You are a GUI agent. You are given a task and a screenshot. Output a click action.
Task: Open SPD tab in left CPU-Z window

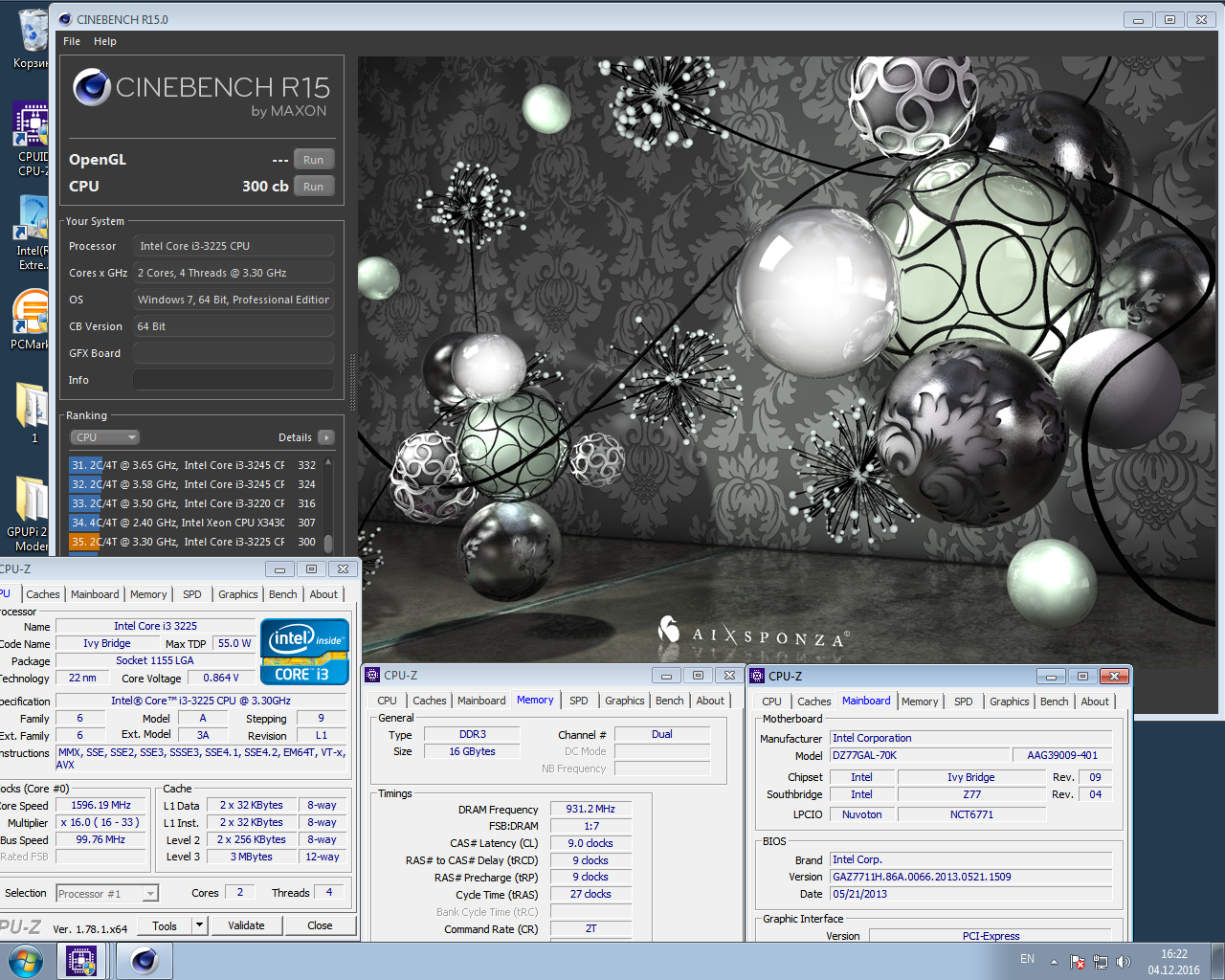(x=192, y=594)
